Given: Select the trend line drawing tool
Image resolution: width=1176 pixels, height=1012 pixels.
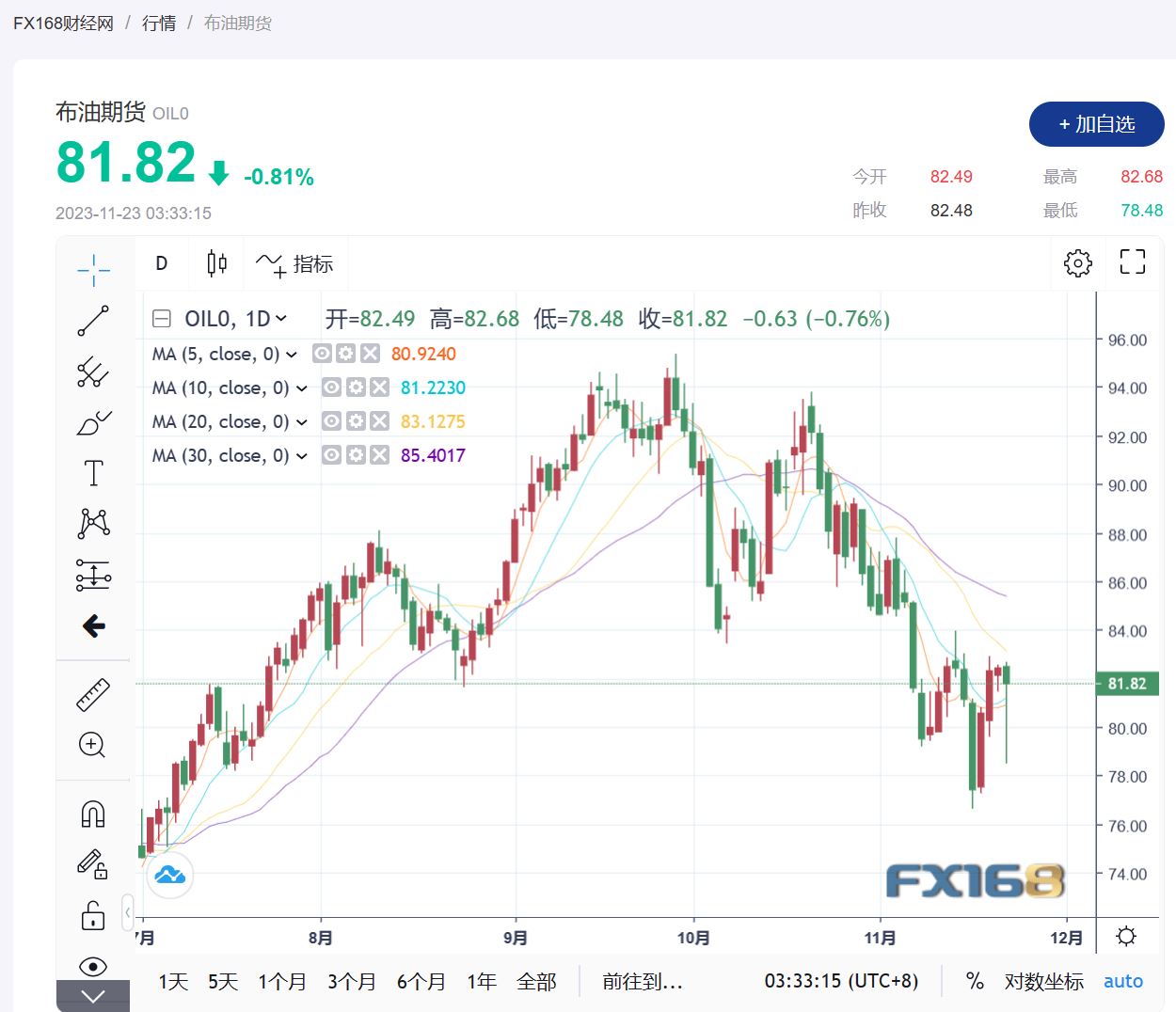Looking at the screenshot, I should click(x=93, y=321).
